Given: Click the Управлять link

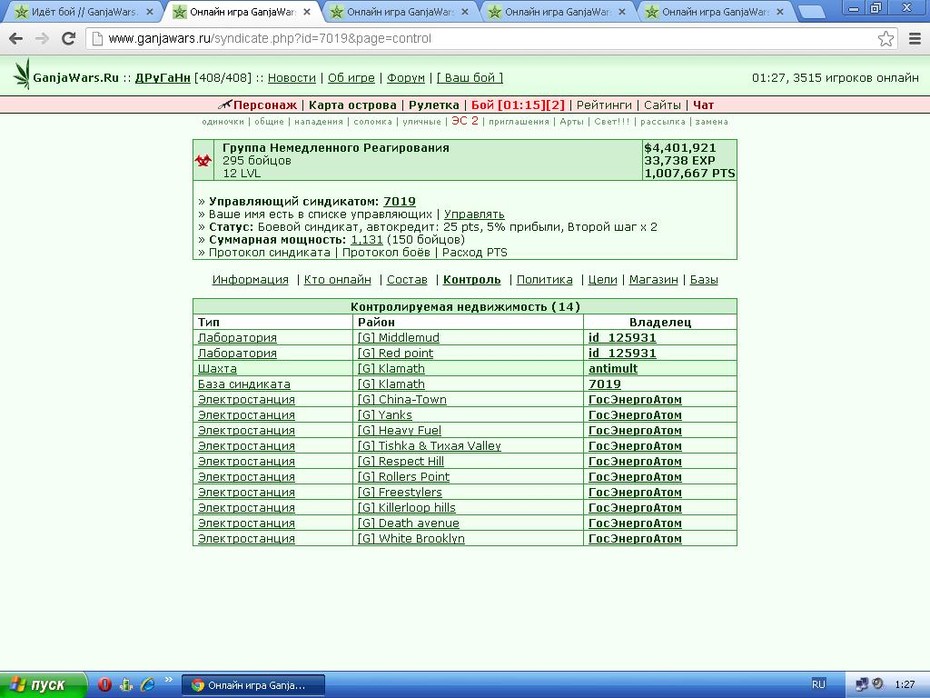Looking at the screenshot, I should [x=474, y=214].
